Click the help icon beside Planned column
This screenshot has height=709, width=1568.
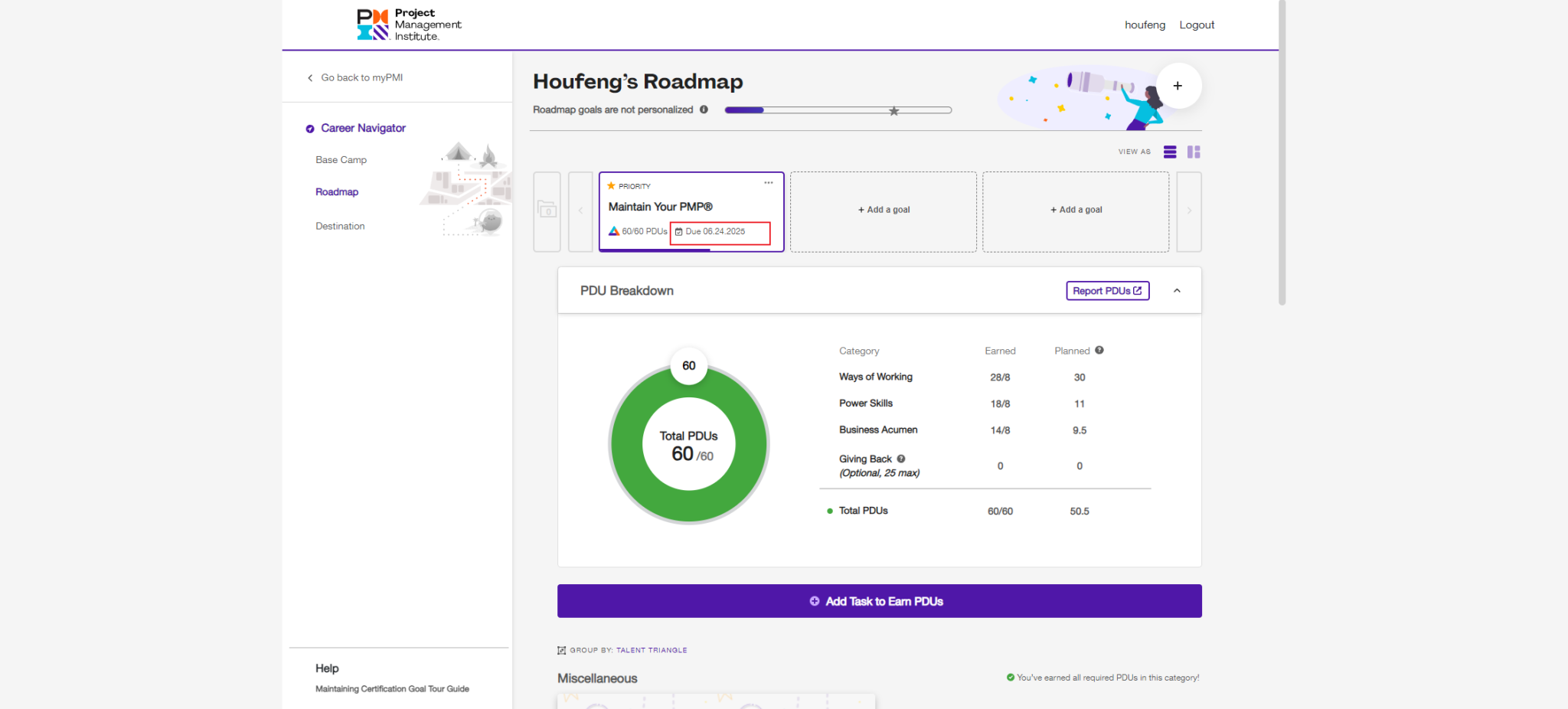click(x=1099, y=351)
